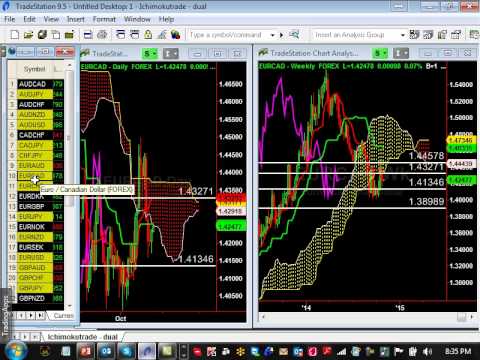480x360 pixels.
Task: Select GBPNZD row in symbol list
Action: point(35,298)
